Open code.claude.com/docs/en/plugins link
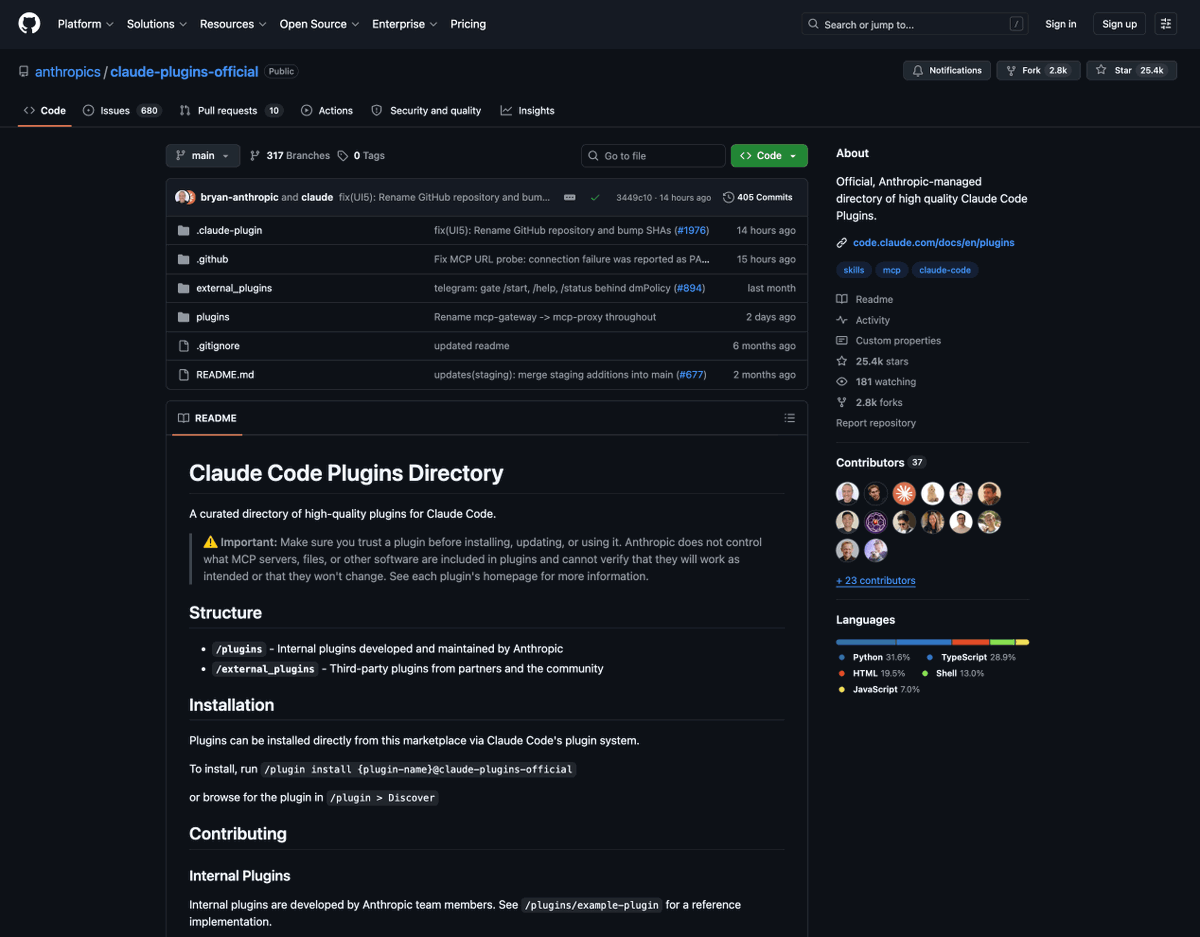 coord(933,242)
